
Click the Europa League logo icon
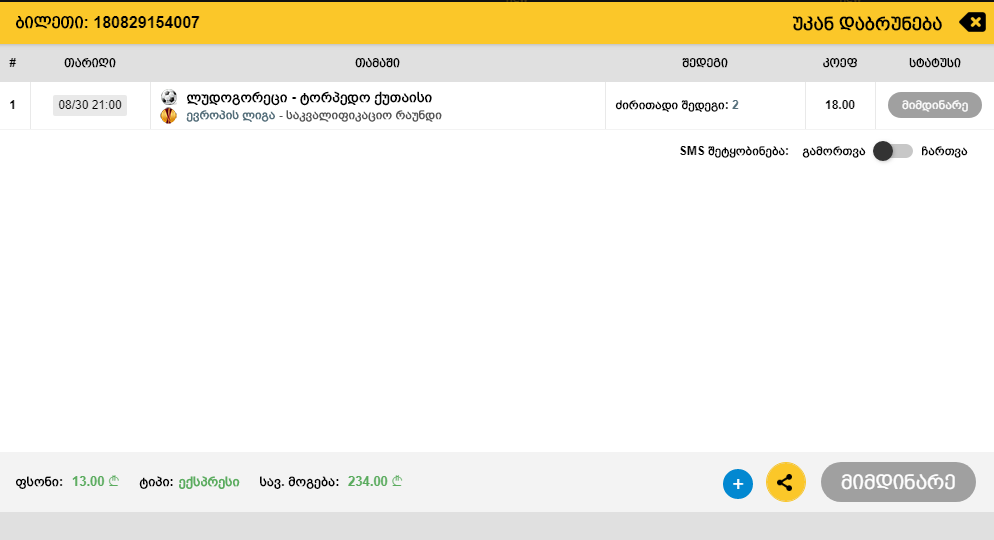pos(169,115)
